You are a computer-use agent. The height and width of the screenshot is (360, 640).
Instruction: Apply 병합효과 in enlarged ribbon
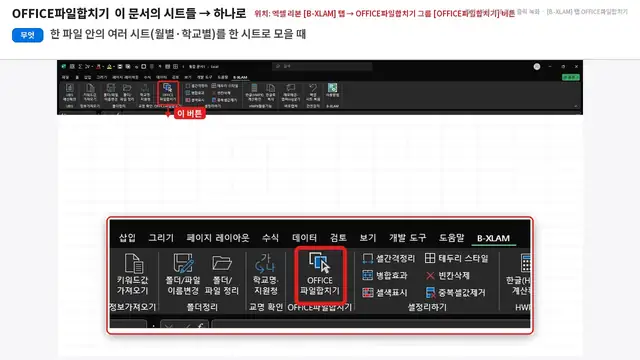pyautogui.click(x=384, y=276)
